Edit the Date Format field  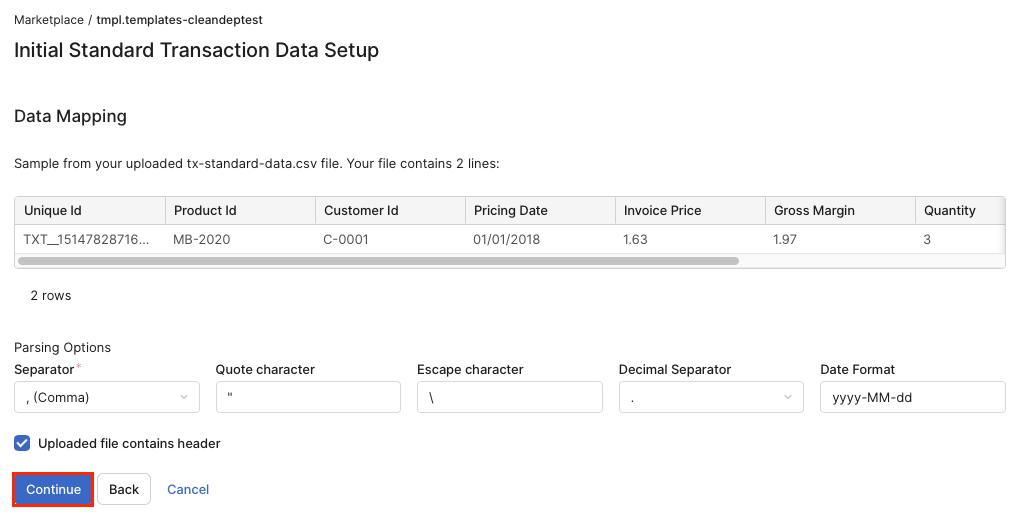click(912, 397)
